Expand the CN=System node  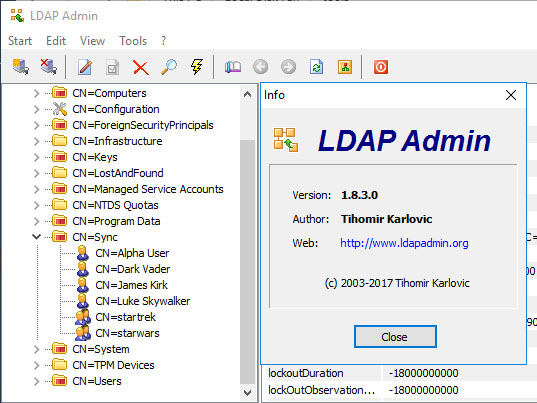coord(37,349)
